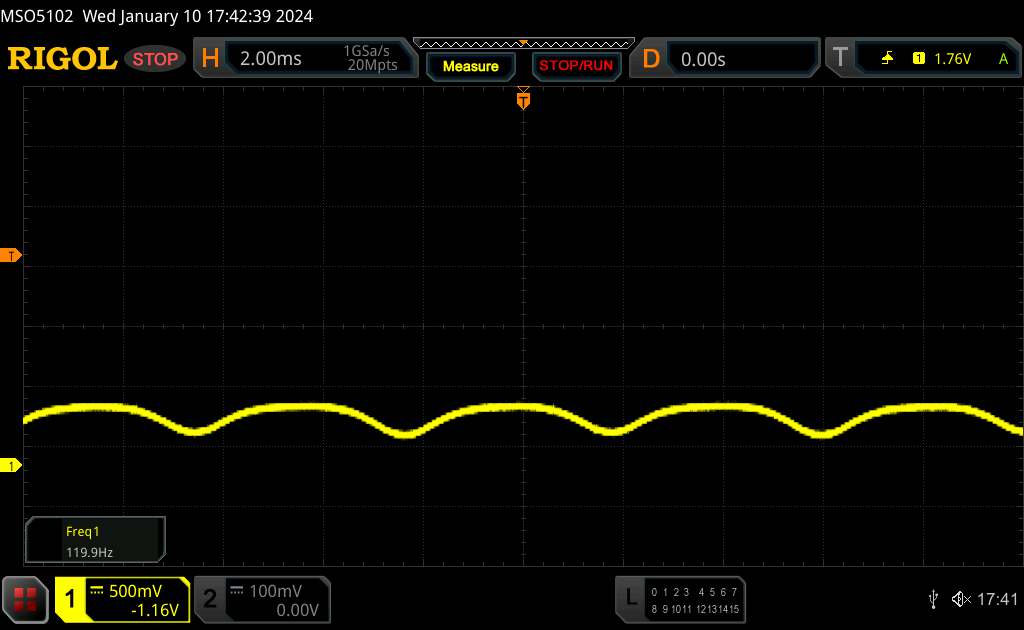Click the orange H horizontal timebase icon
This screenshot has width=1024, height=630.
click(x=210, y=59)
